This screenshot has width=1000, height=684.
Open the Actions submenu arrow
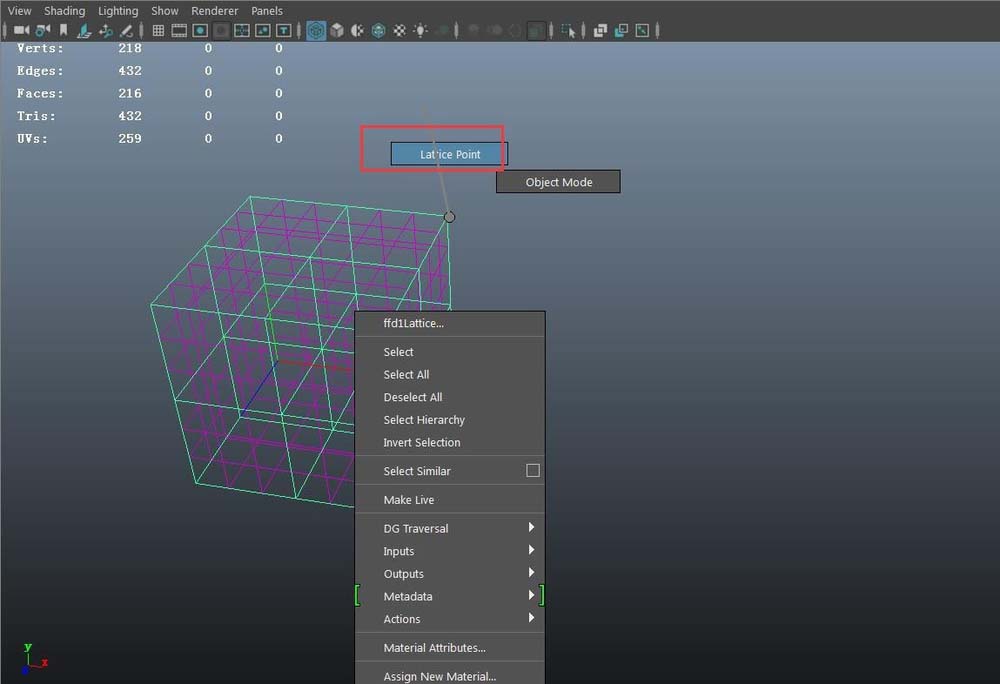pos(531,618)
